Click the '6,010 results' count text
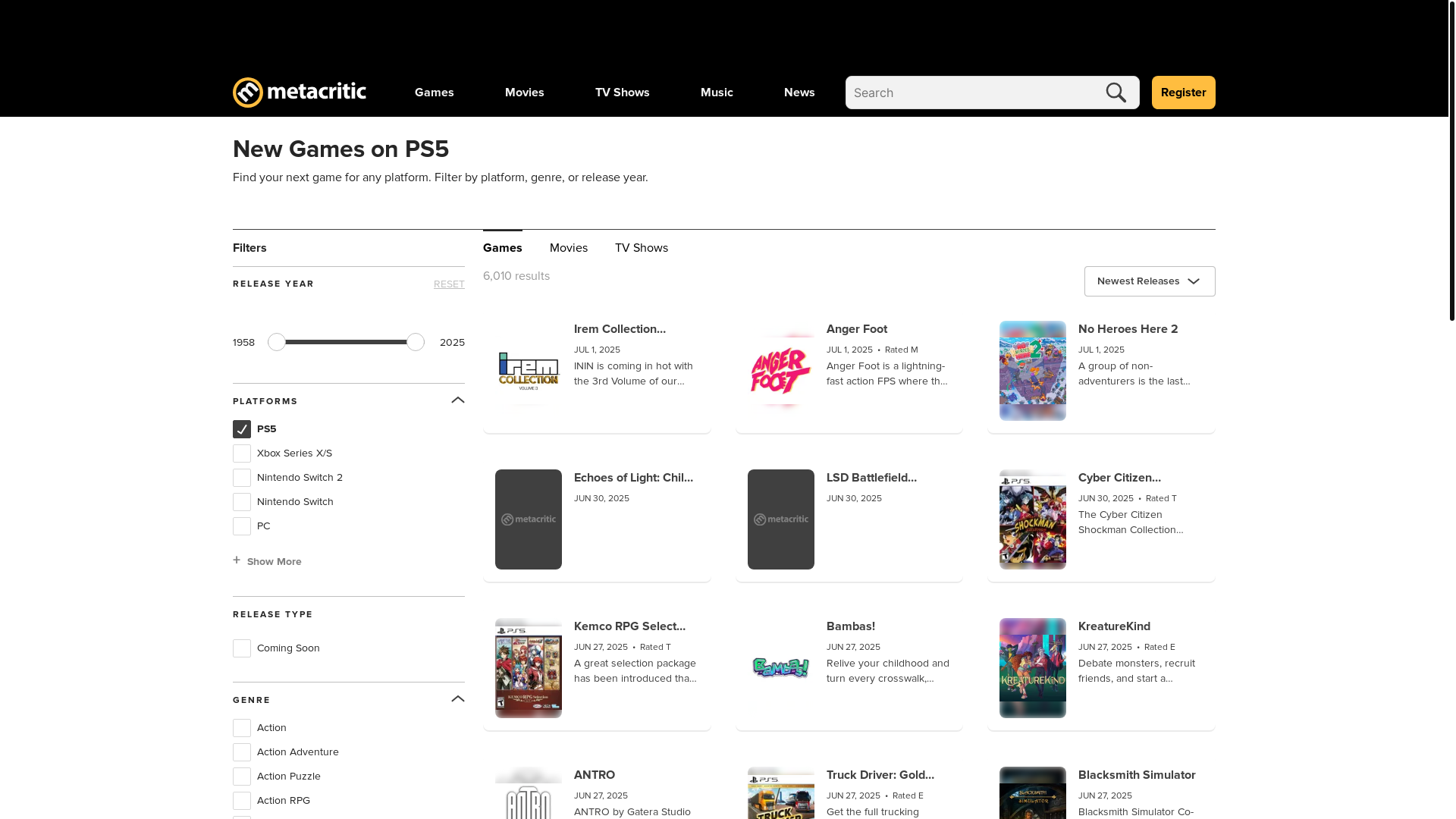The width and height of the screenshot is (1456, 819). [x=516, y=276]
